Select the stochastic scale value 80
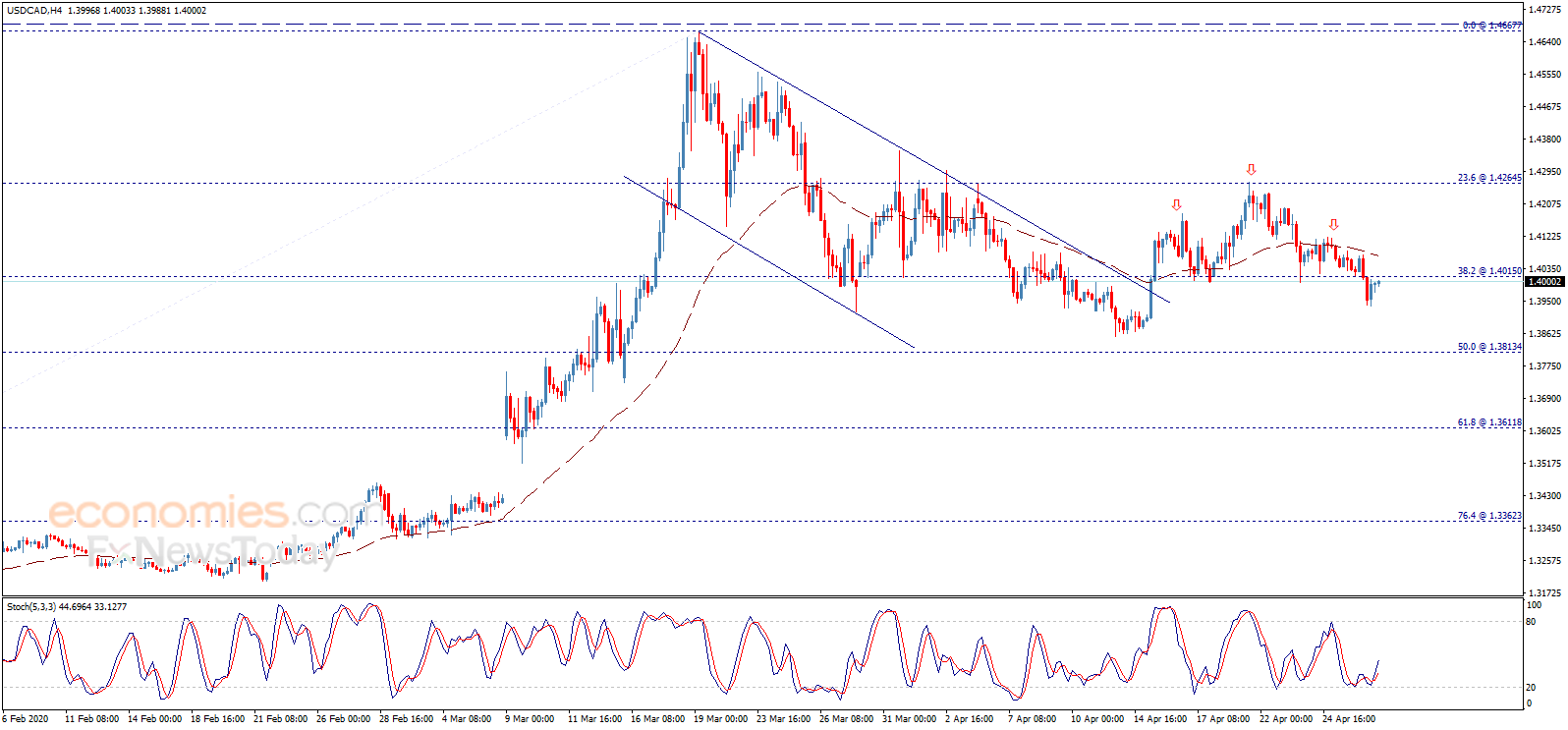Viewport: 1568px width, 730px height. coord(1532,622)
